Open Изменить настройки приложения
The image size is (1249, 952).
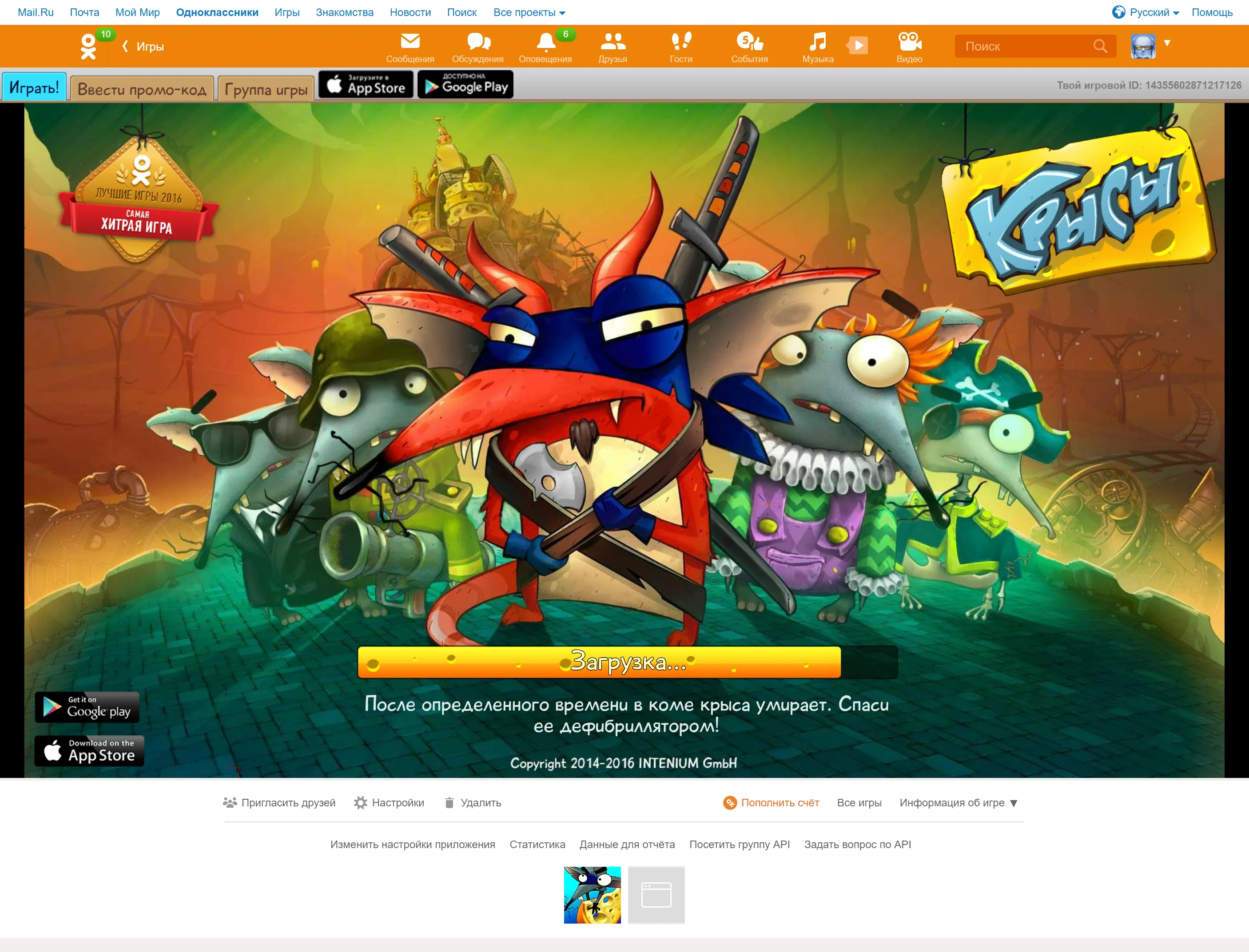coord(413,845)
